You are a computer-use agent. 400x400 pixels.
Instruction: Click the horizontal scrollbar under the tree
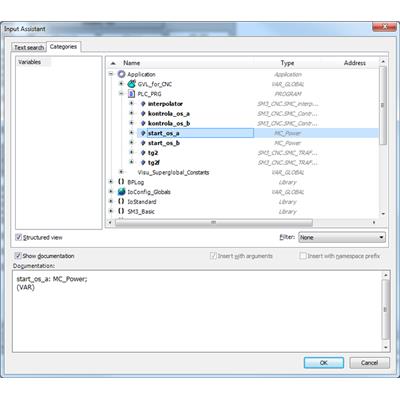point(214,222)
